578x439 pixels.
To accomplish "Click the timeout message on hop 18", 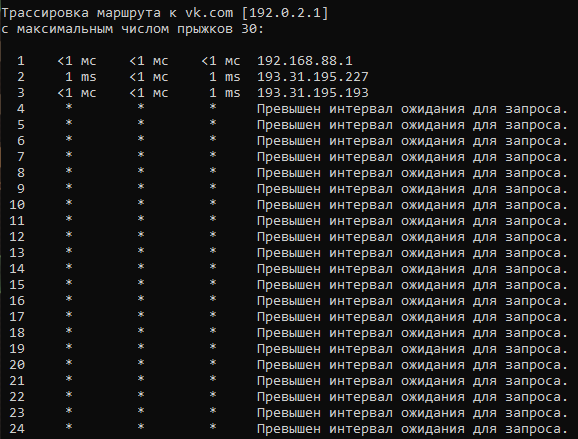I will pyautogui.click(x=412, y=333).
